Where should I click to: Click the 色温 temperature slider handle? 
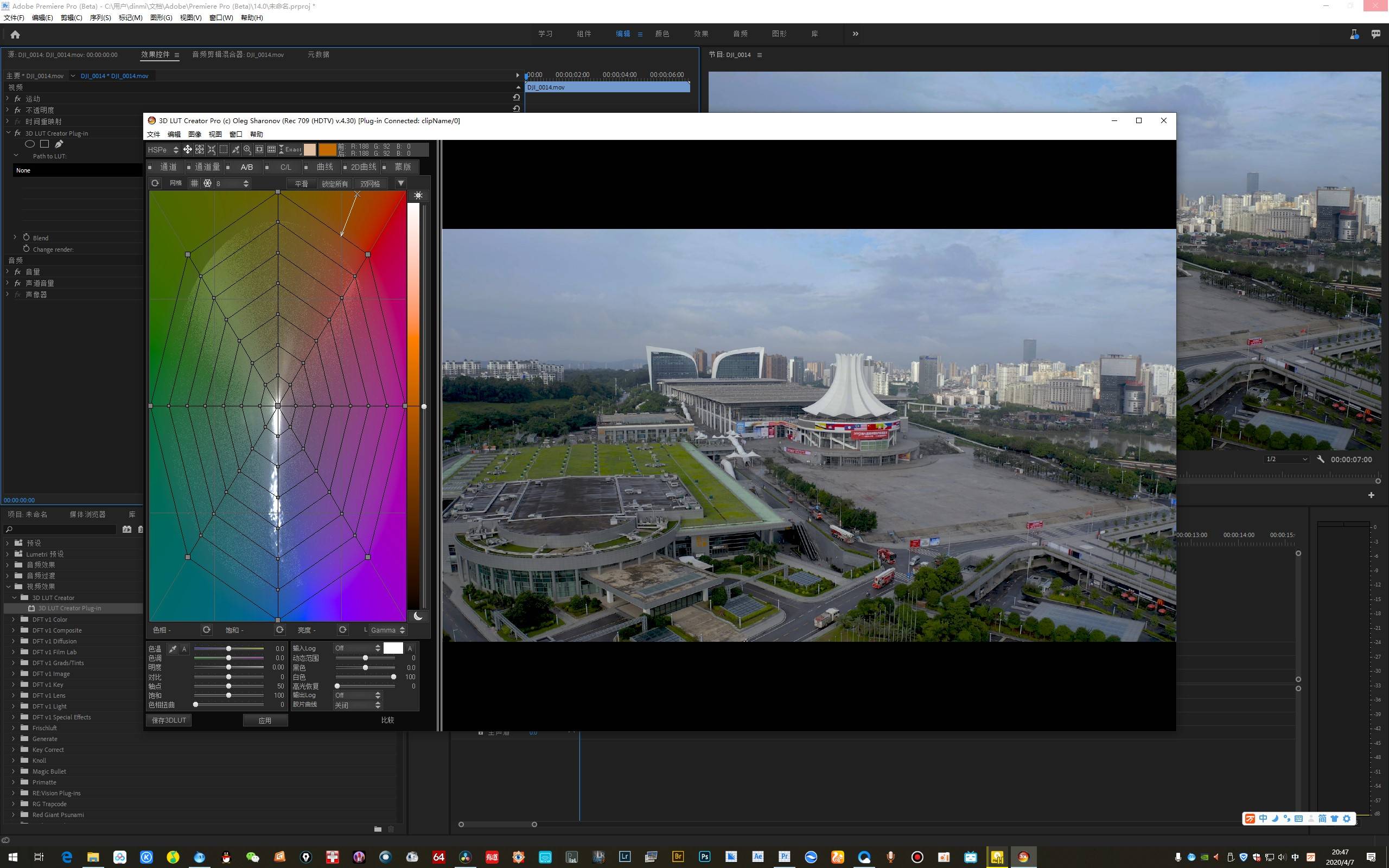(x=228, y=649)
